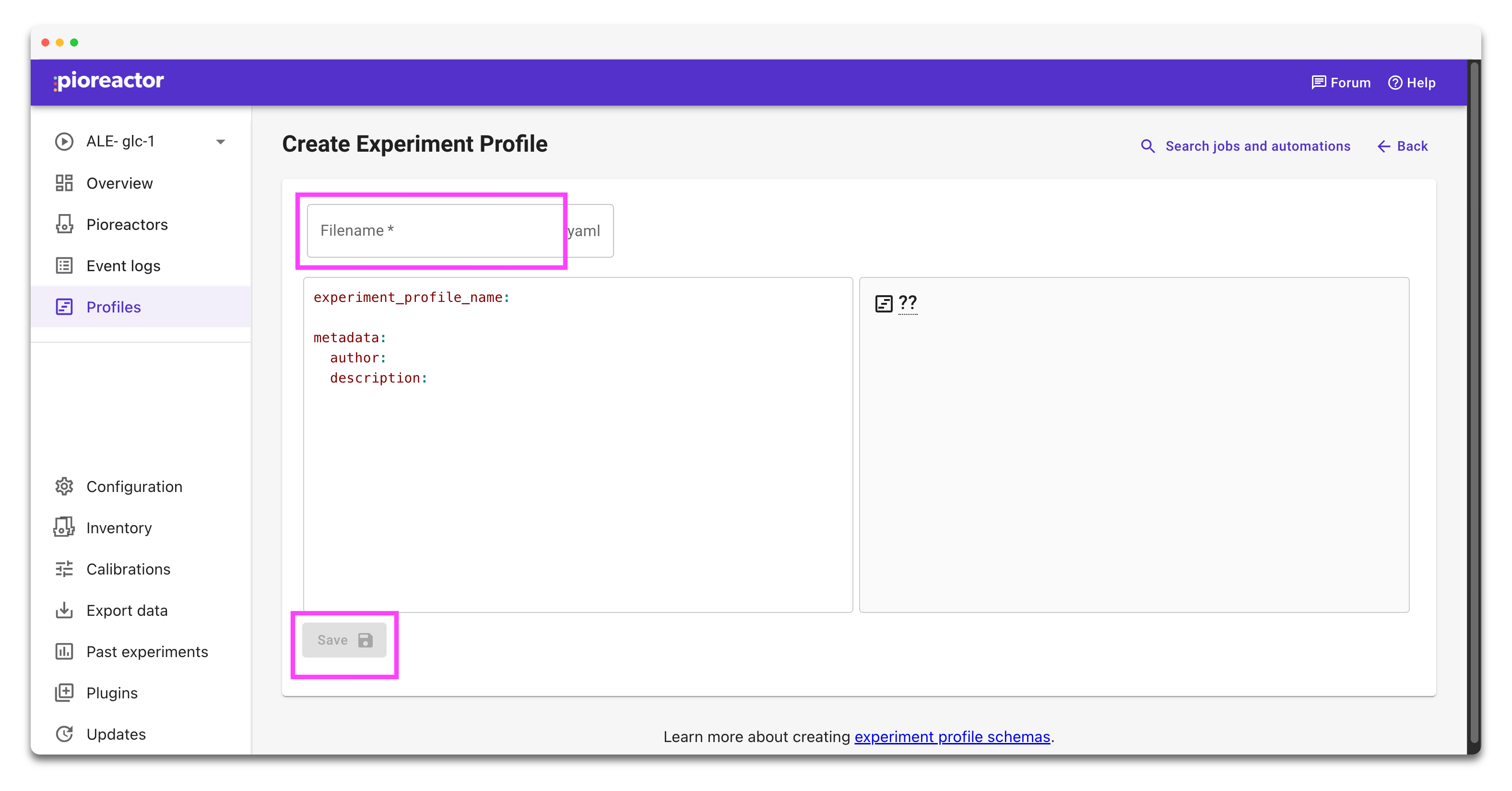This screenshot has width=1512, height=791.
Task: Select Inventory in the sidebar
Action: [x=118, y=527]
